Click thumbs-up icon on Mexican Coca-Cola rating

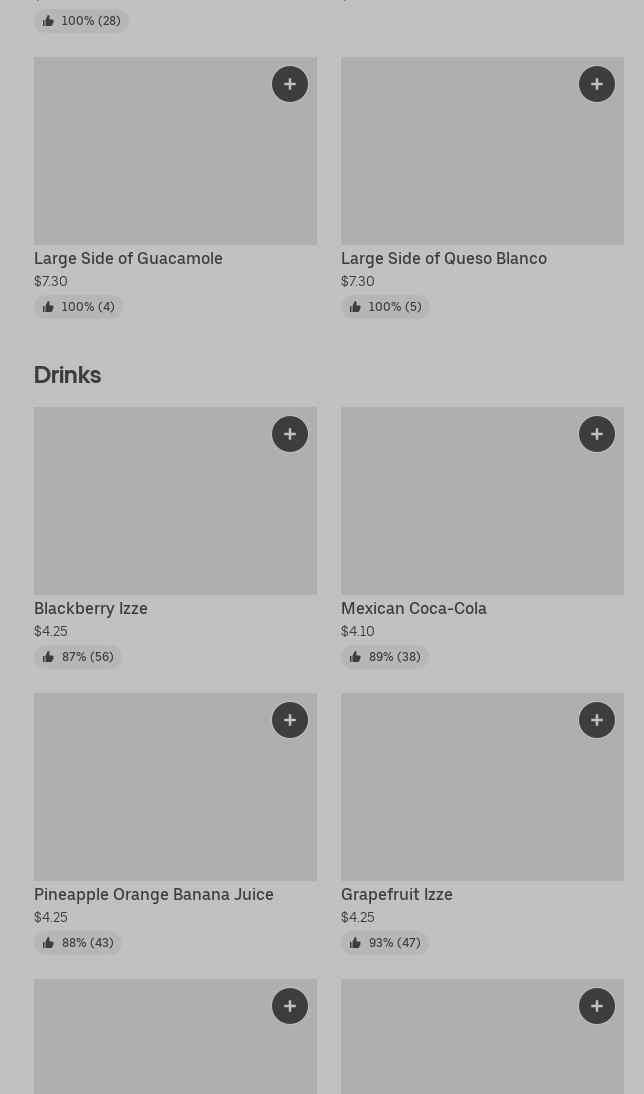(x=355, y=657)
